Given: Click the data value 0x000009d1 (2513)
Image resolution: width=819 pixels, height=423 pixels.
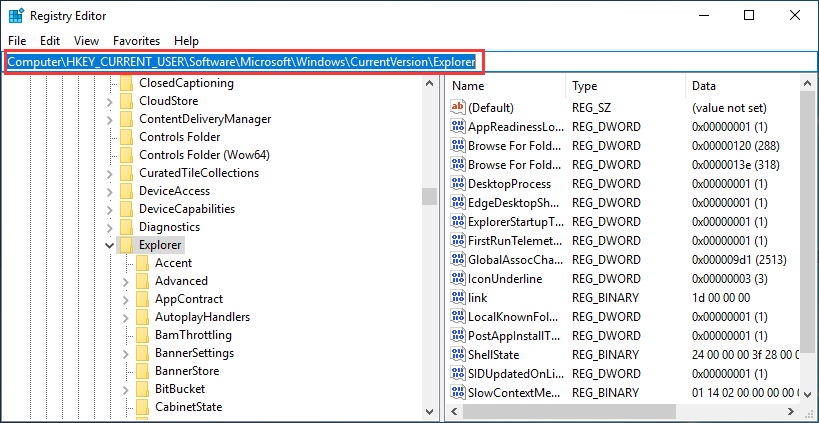Looking at the screenshot, I should [x=739, y=260].
